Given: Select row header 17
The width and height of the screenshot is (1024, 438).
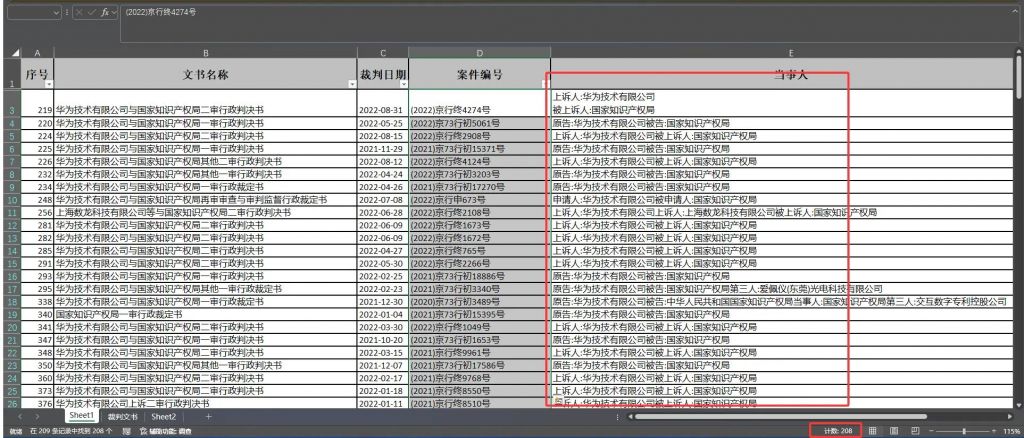Looking at the screenshot, I should (12, 289).
